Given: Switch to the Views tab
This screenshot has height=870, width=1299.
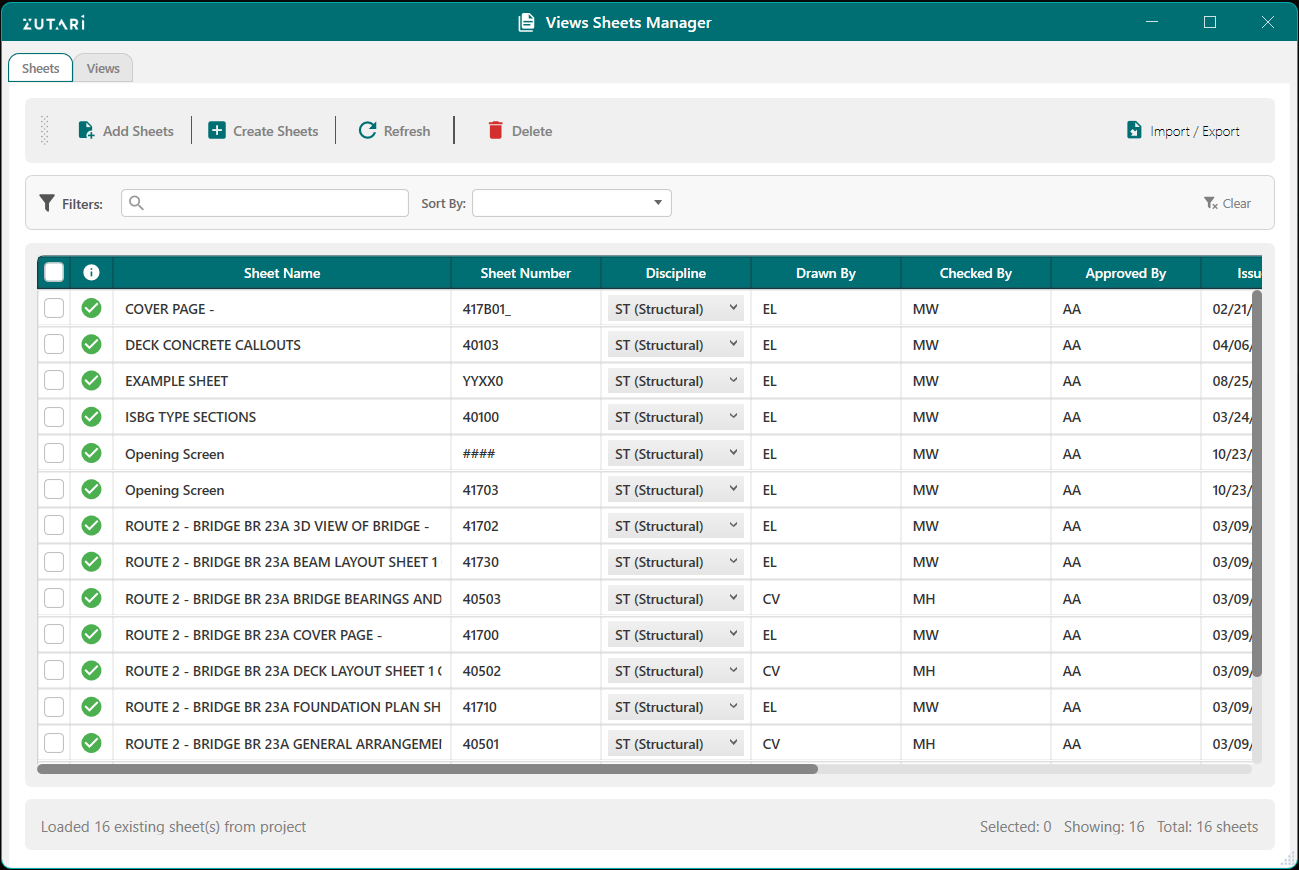Looking at the screenshot, I should 103,68.
